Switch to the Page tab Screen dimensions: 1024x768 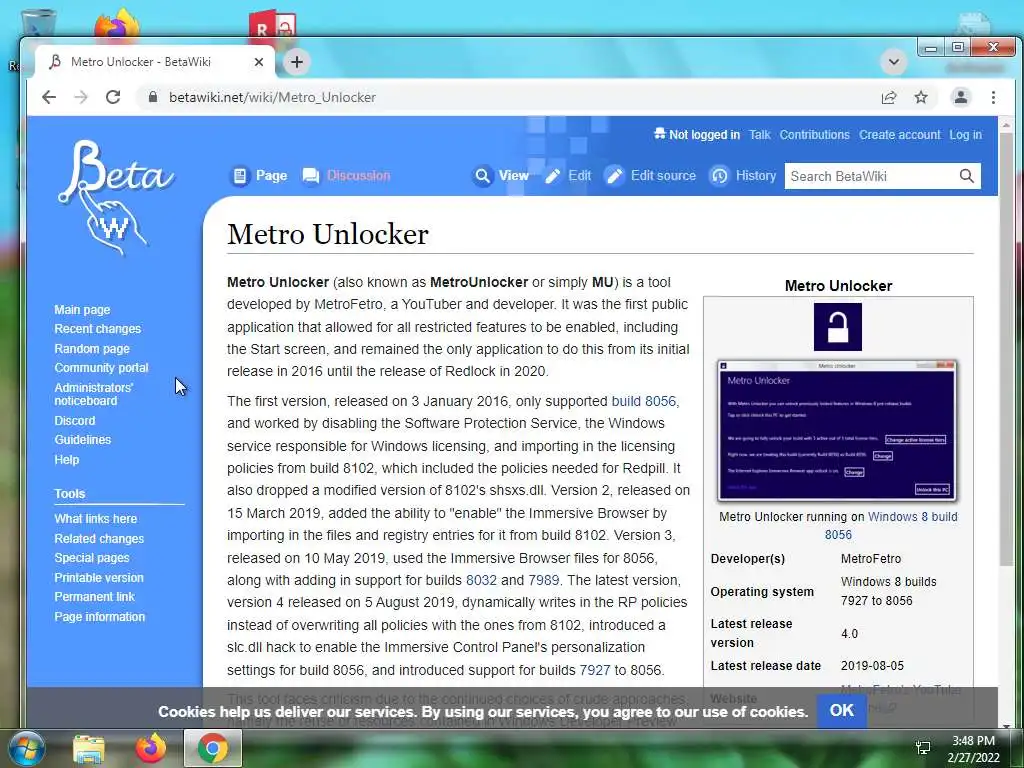click(260, 176)
